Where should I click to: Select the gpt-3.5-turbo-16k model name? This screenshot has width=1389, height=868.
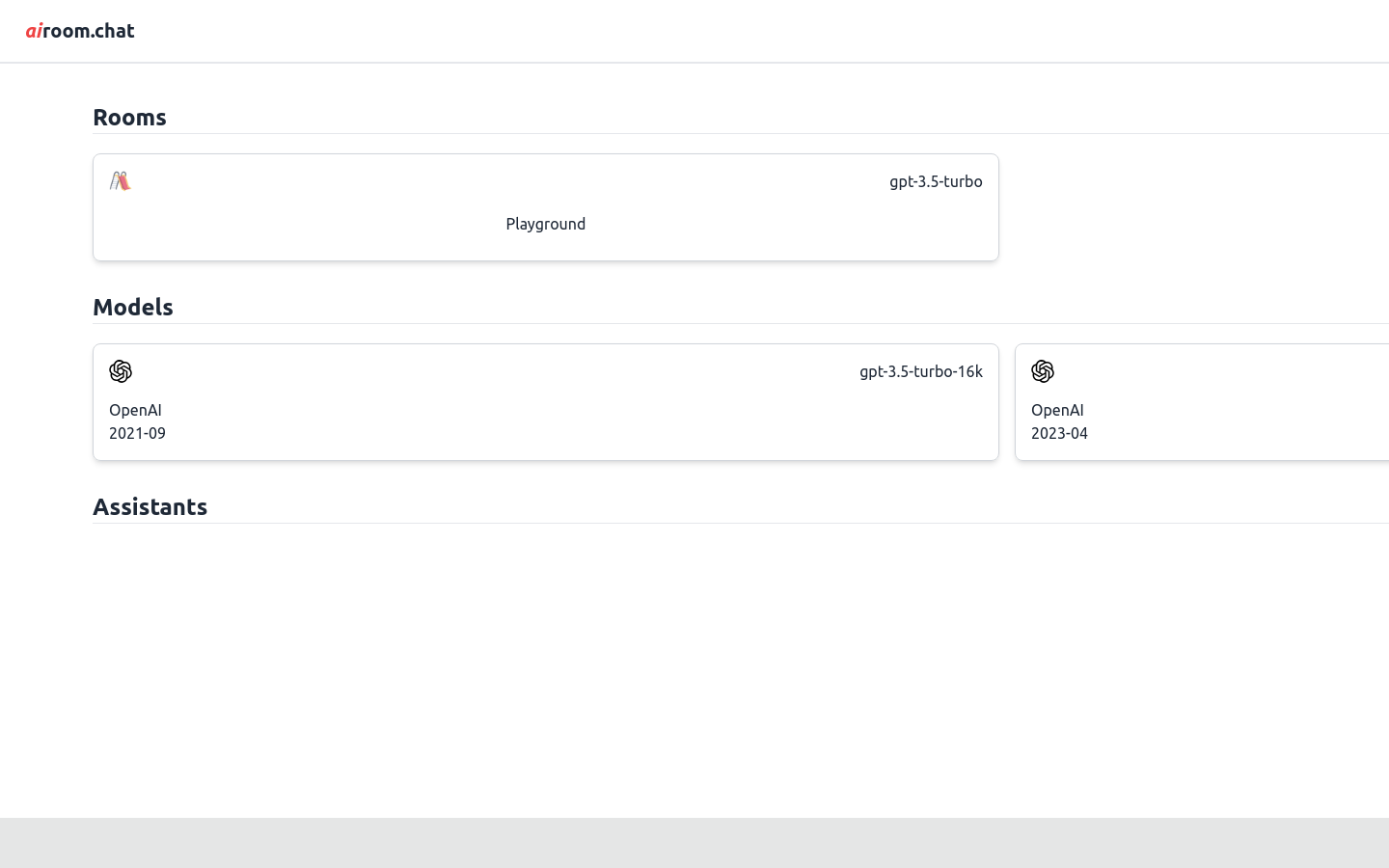920,371
